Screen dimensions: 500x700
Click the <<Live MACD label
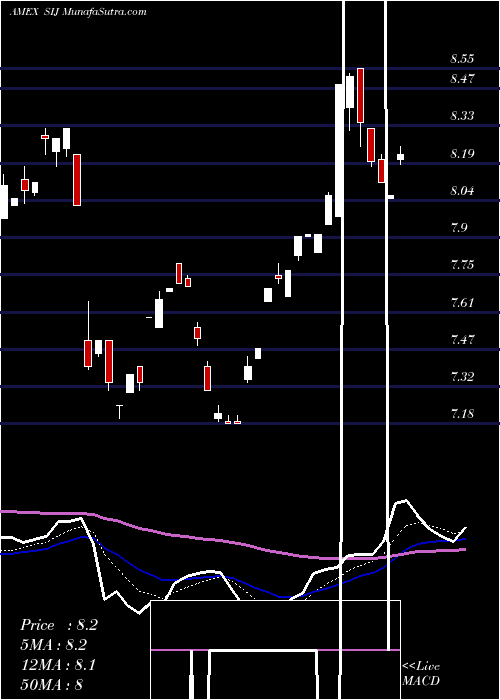point(421,674)
